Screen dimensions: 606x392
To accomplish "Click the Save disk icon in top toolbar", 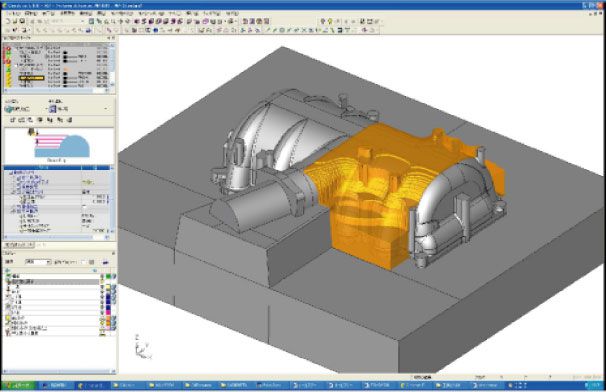I will pos(22,21).
